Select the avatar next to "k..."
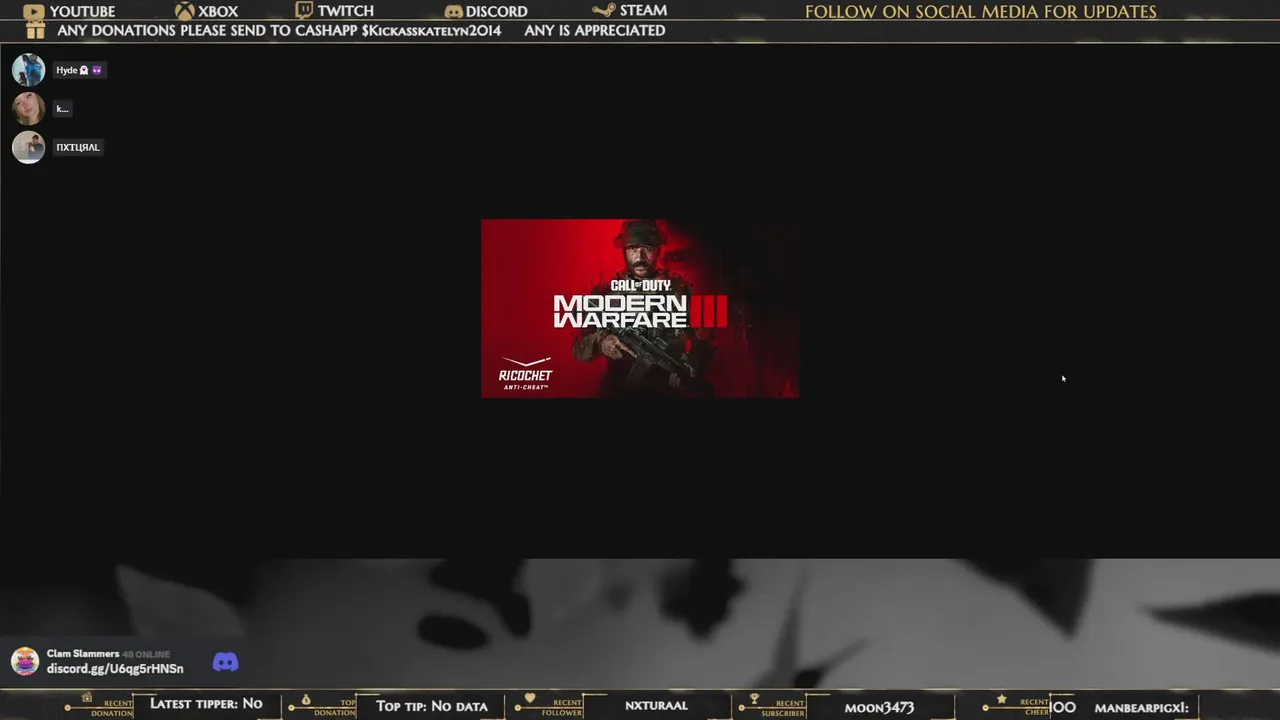 28,108
